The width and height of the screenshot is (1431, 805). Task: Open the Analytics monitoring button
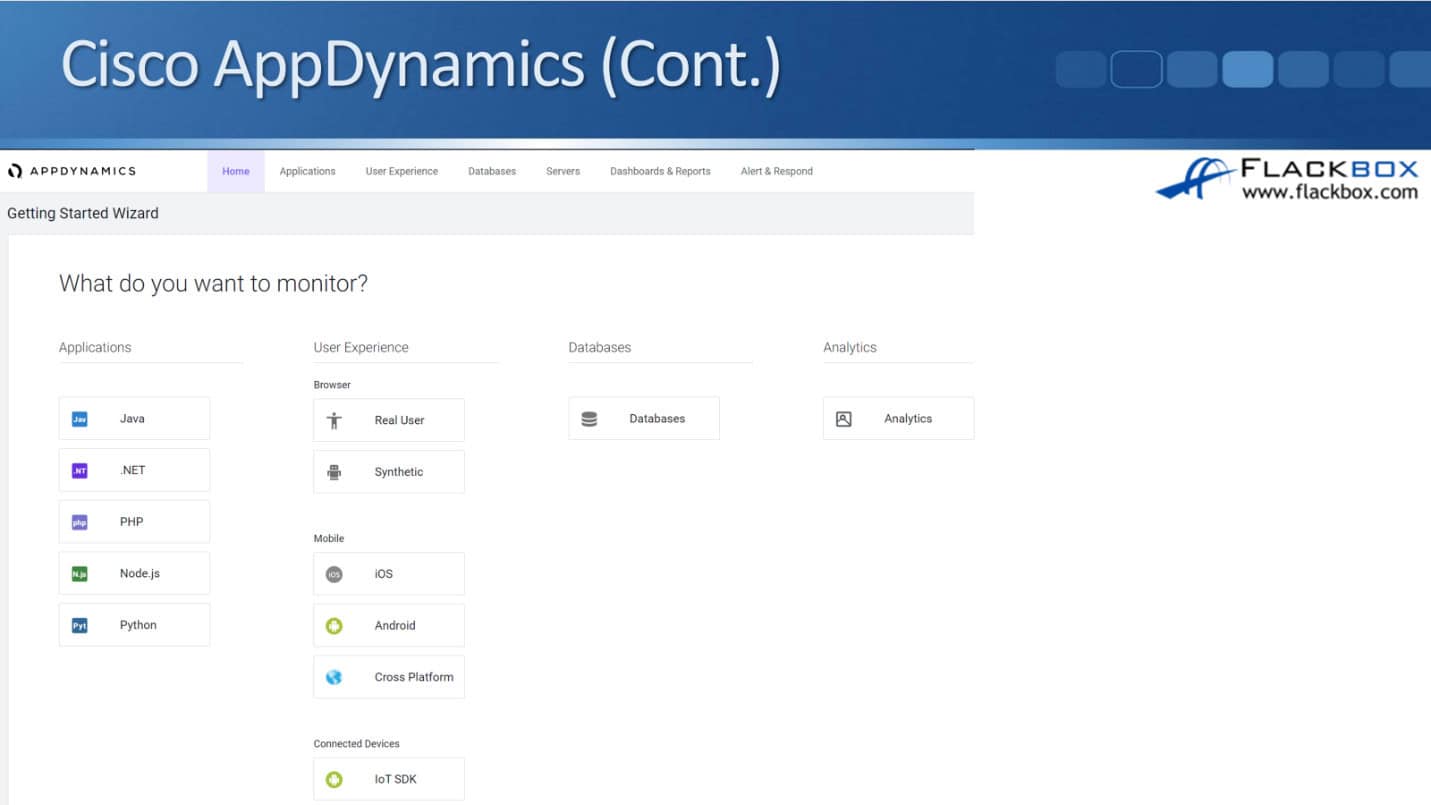897,419
